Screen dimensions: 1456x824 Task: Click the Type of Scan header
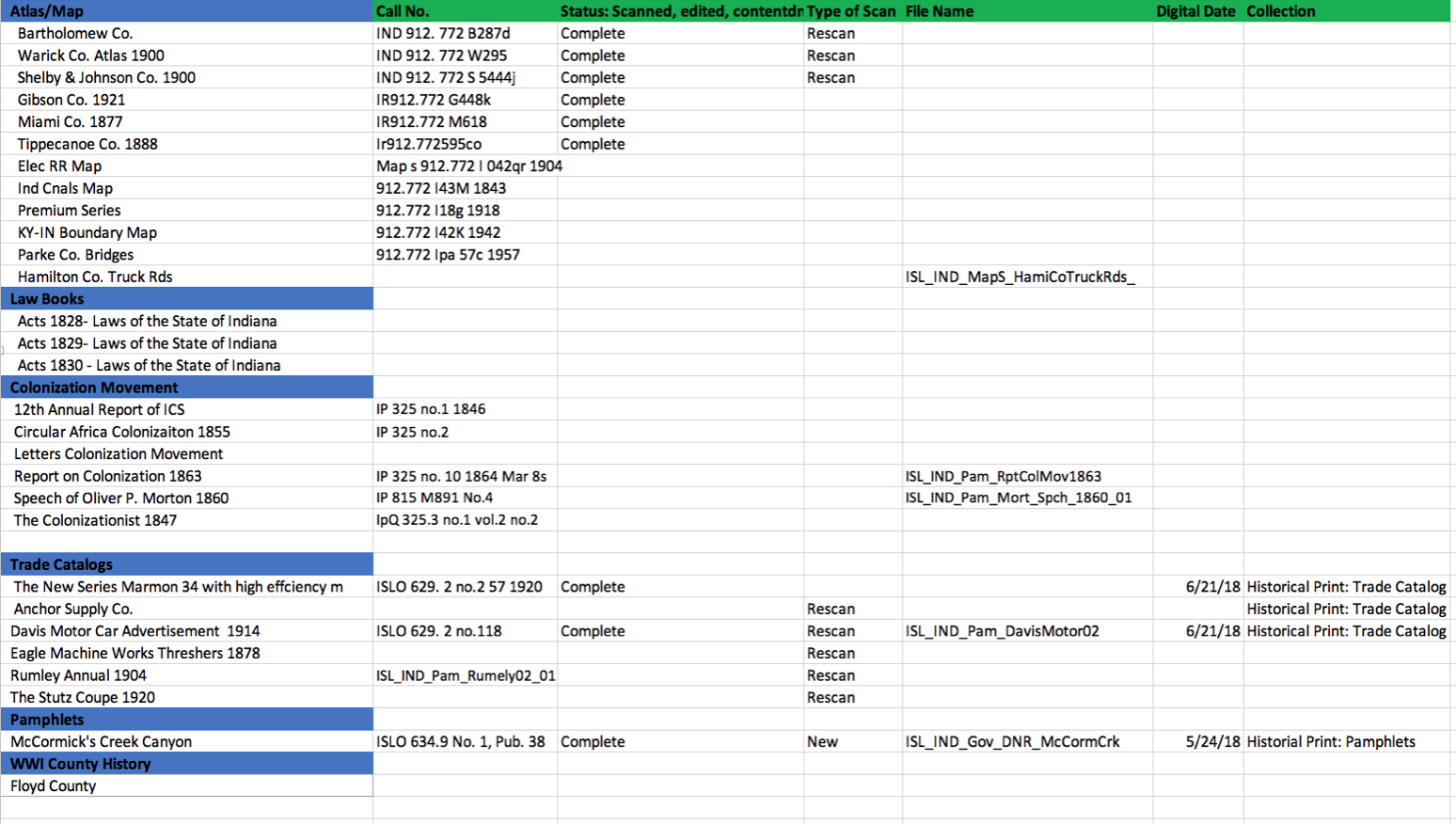point(851,11)
